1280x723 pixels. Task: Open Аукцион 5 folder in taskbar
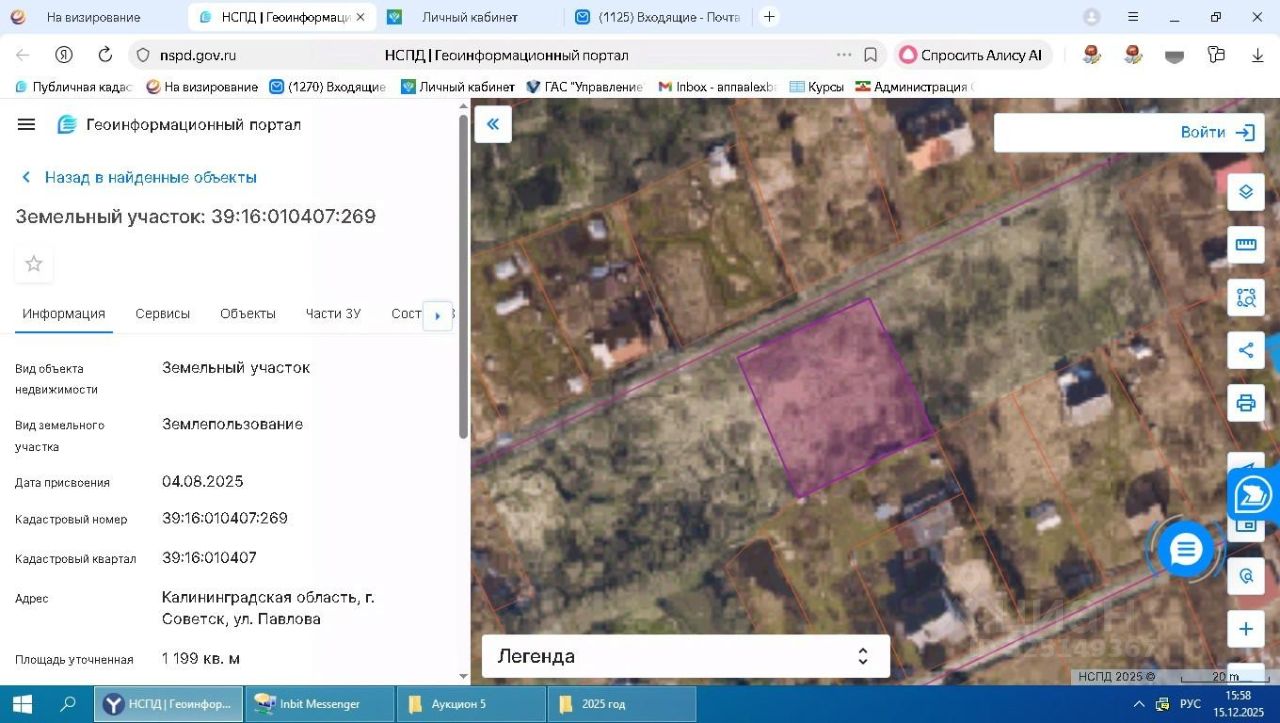[x=472, y=704]
